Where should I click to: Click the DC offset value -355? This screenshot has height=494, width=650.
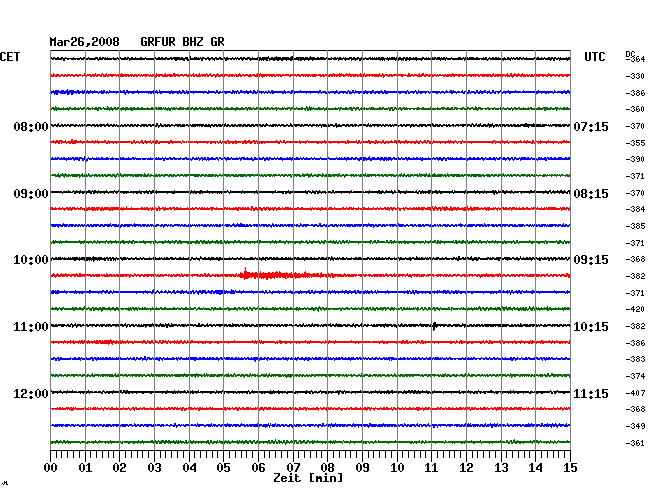(x=635, y=143)
